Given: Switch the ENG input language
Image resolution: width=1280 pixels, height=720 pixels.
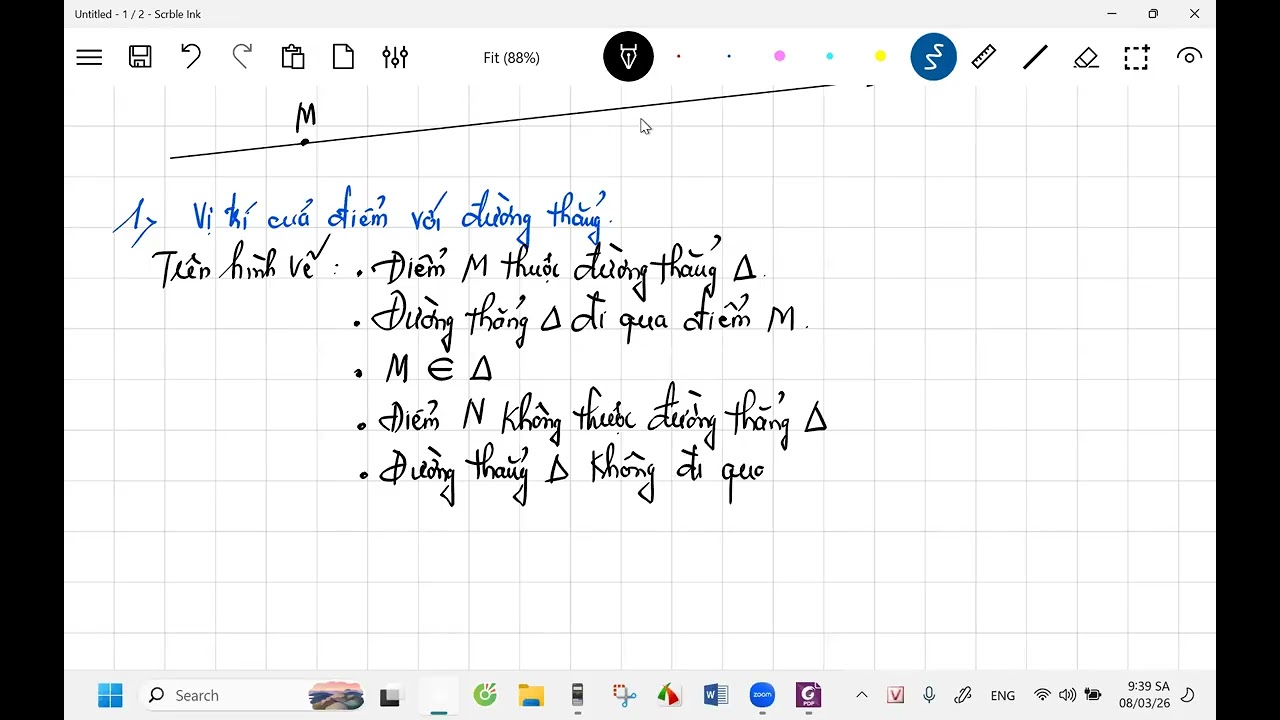Looking at the screenshot, I should (x=1002, y=696).
